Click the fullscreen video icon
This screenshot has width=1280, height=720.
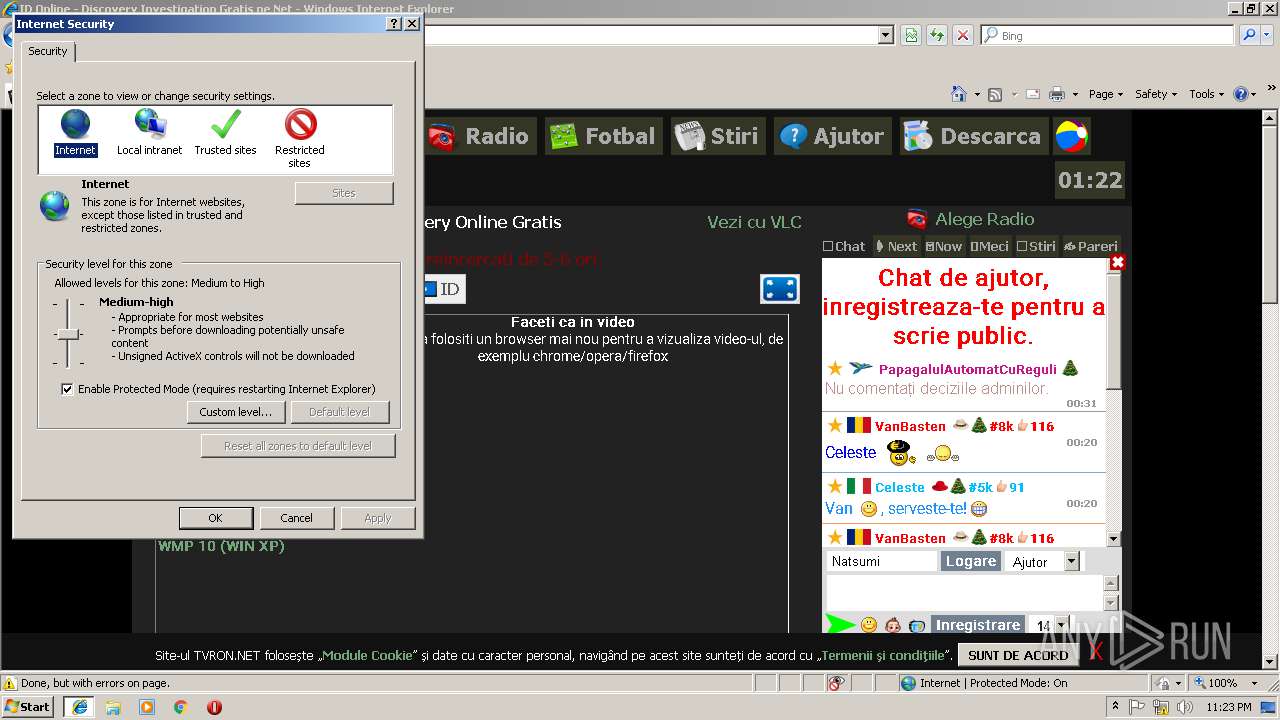(x=779, y=288)
